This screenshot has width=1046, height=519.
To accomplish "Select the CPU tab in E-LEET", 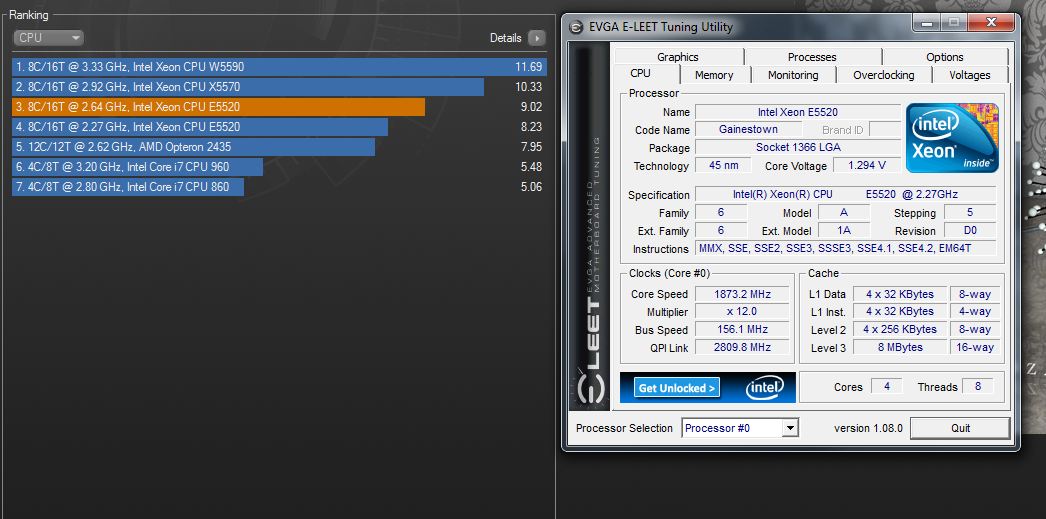I will 640,74.
